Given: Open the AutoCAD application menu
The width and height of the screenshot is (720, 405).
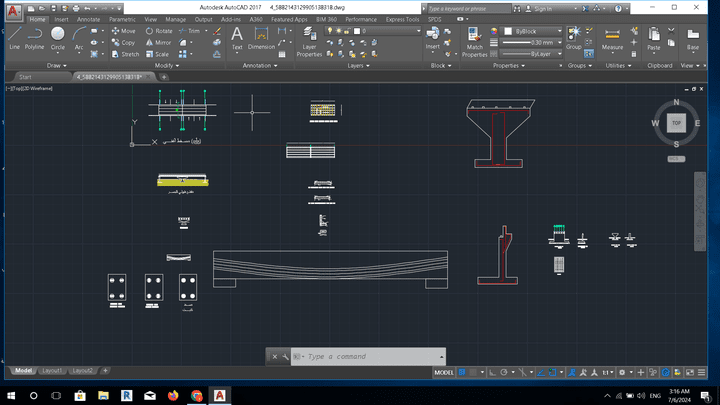Looking at the screenshot, I should click(x=13, y=11).
